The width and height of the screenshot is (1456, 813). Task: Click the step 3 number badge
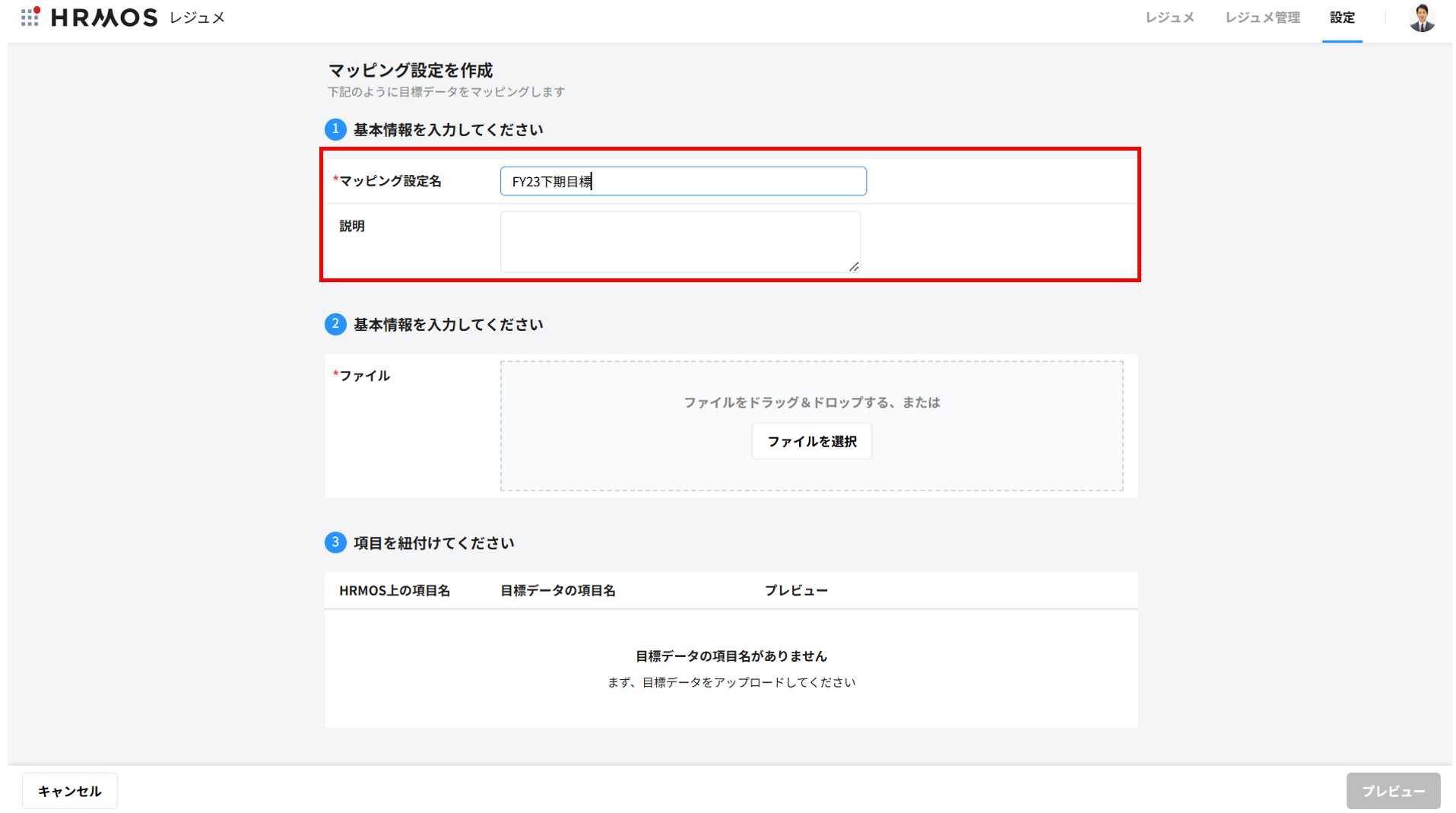335,542
